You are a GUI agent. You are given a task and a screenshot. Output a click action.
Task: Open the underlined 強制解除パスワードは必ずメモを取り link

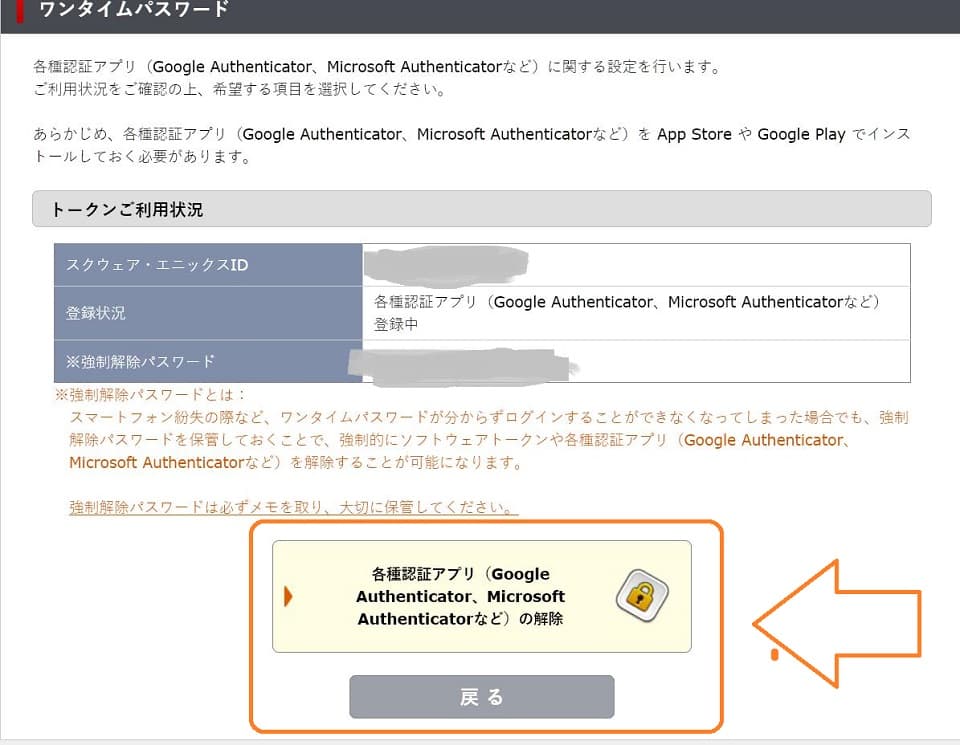click(293, 507)
